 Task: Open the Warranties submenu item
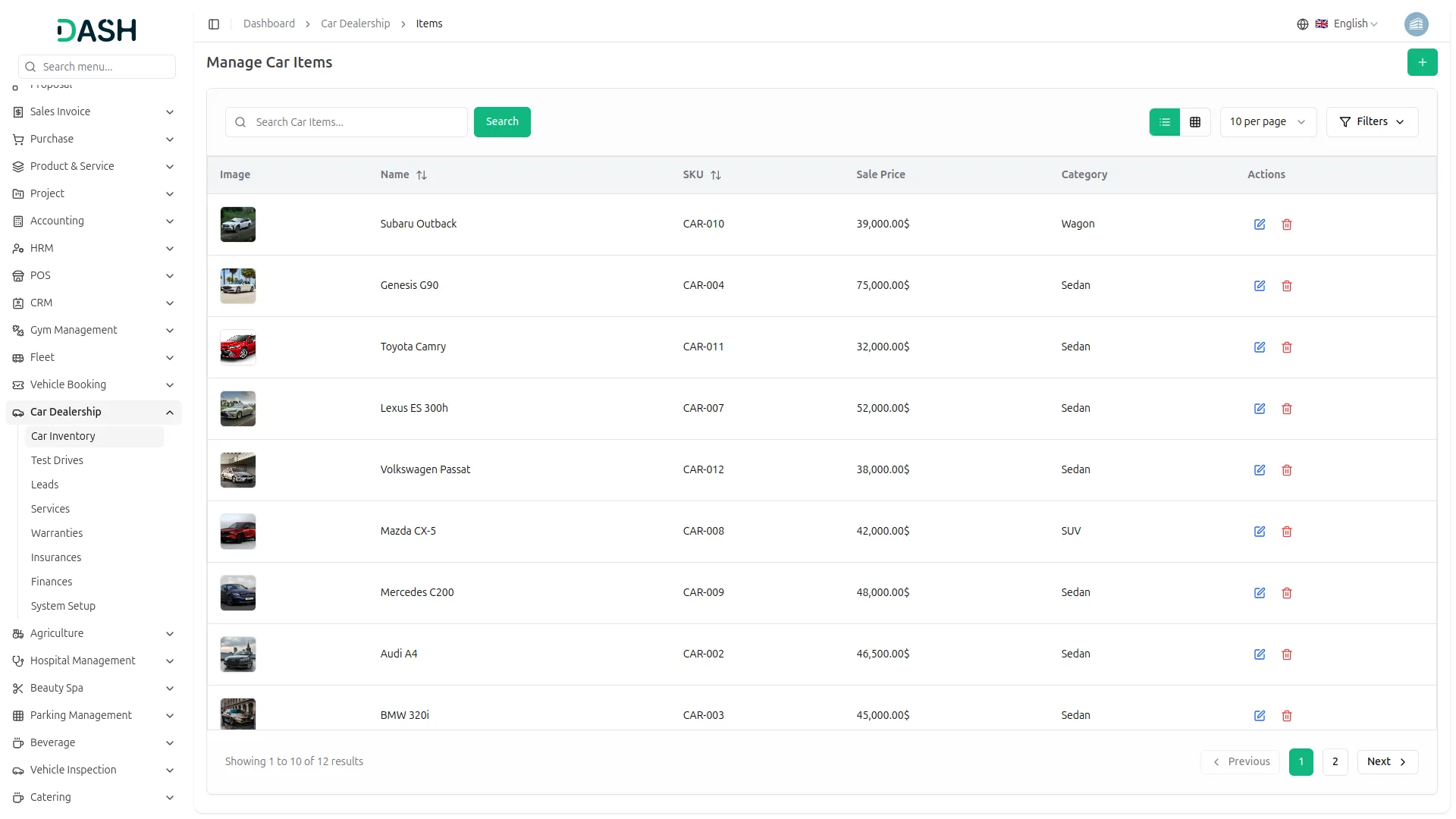click(x=57, y=533)
